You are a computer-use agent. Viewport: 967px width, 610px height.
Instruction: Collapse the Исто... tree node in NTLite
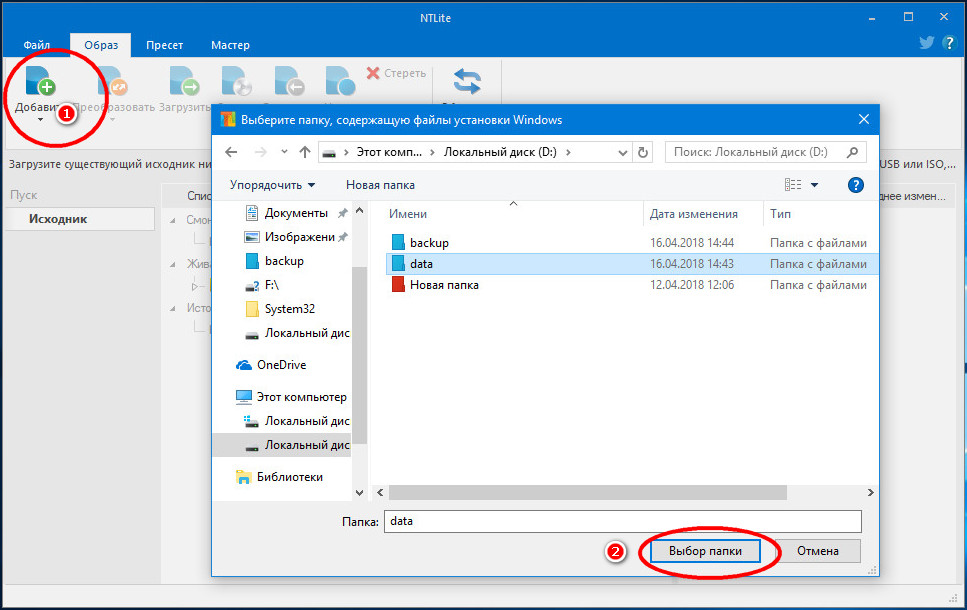173,308
